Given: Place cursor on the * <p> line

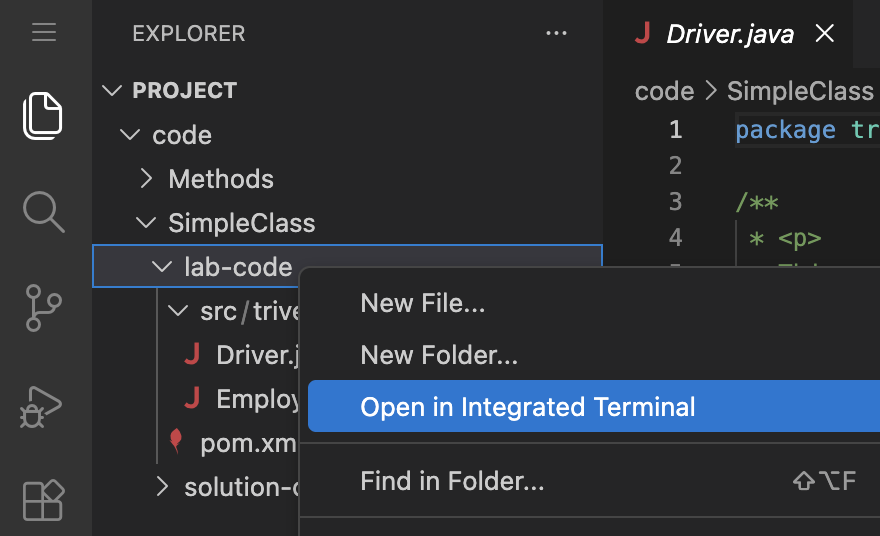Looking at the screenshot, I should click(785, 238).
